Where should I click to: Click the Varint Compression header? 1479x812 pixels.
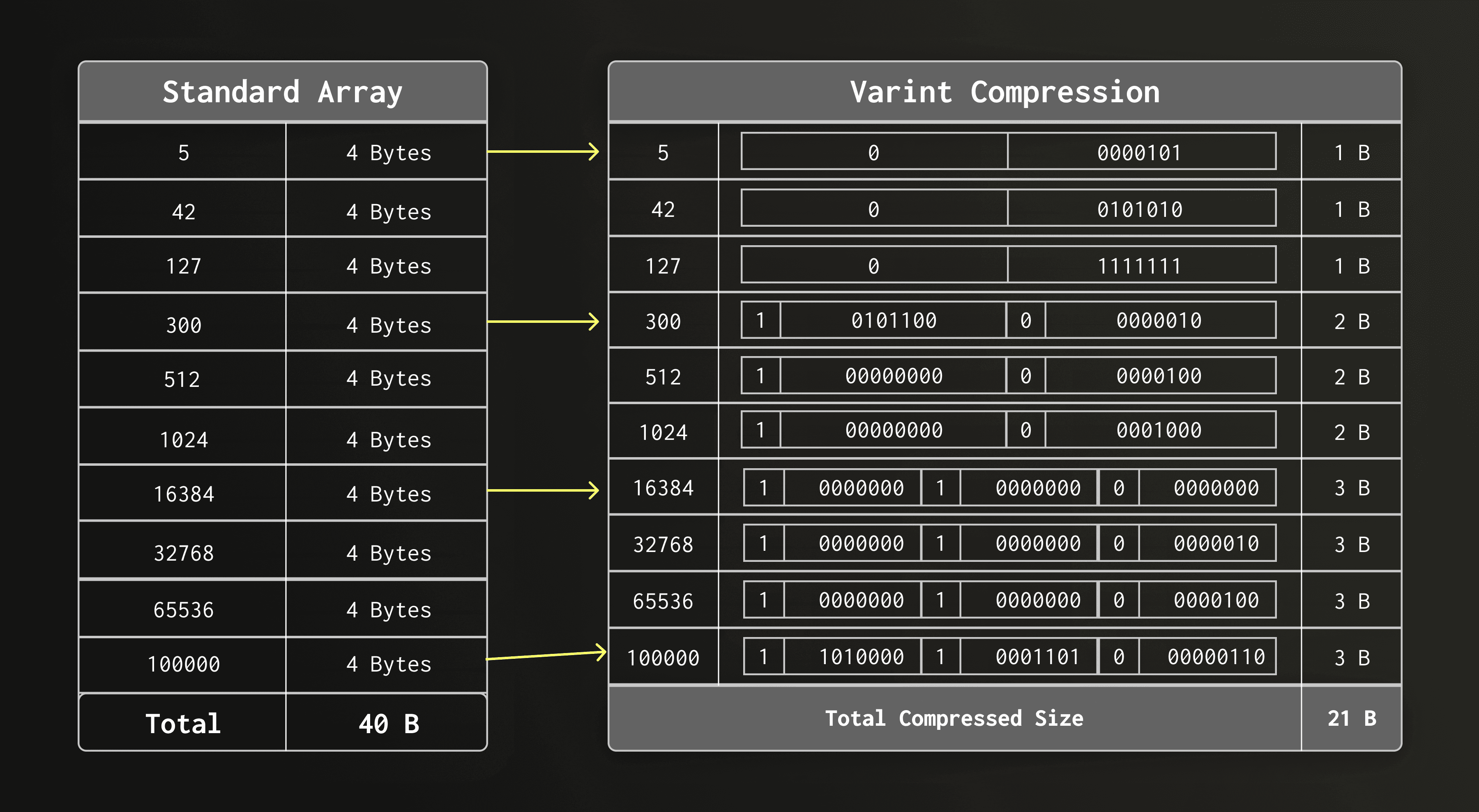pyautogui.click(x=1005, y=92)
